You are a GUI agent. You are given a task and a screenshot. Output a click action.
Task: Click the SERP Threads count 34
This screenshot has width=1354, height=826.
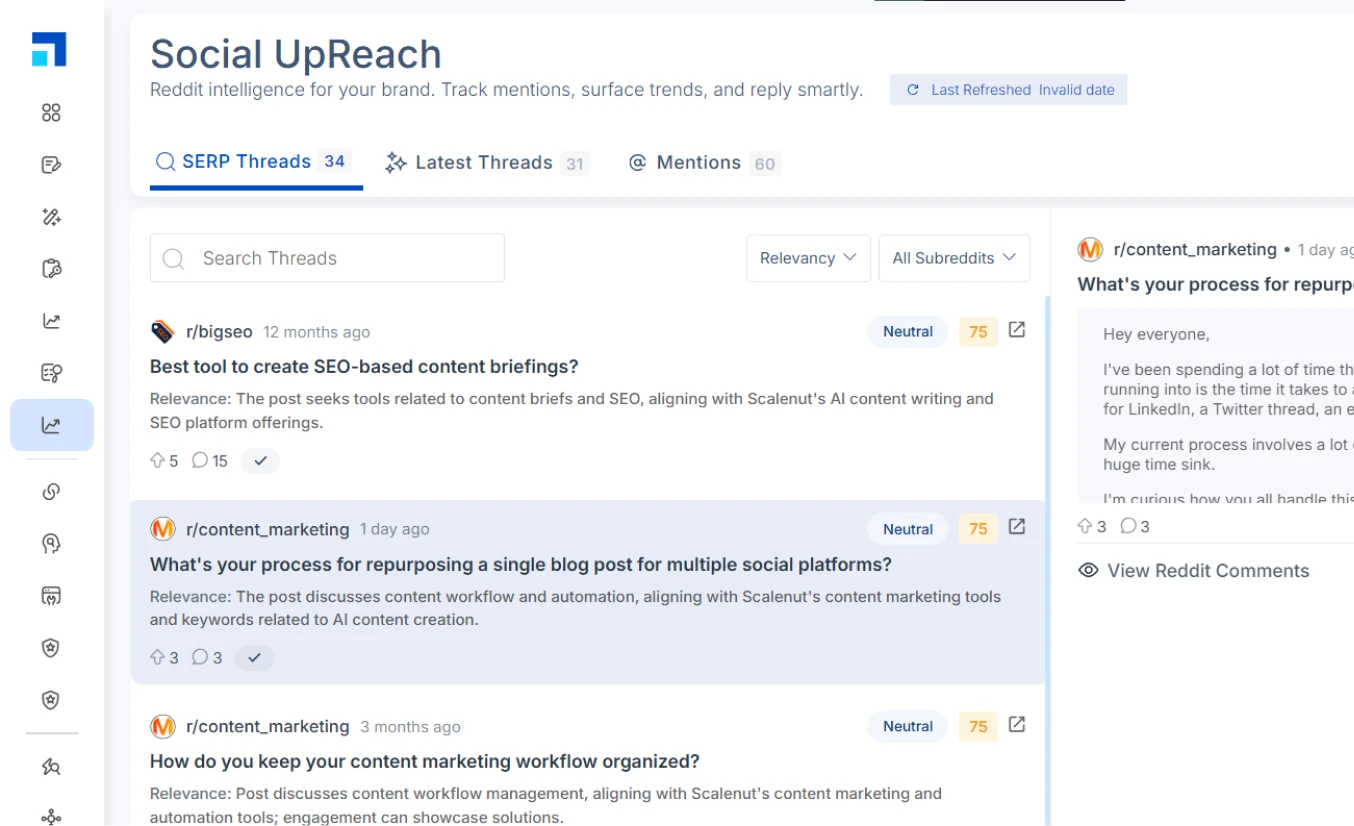tap(335, 161)
